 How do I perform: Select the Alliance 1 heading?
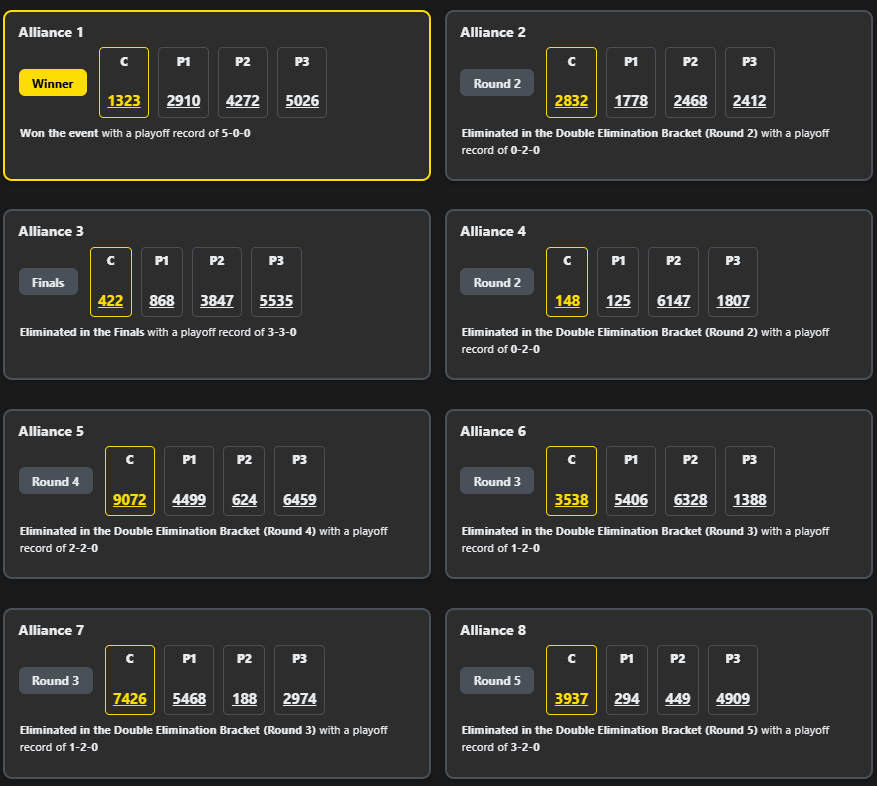click(51, 32)
